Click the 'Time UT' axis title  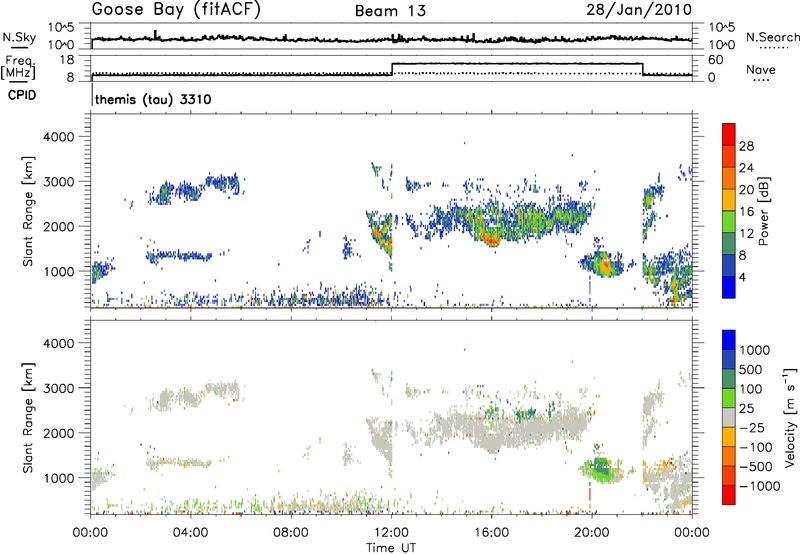[x=391, y=548]
